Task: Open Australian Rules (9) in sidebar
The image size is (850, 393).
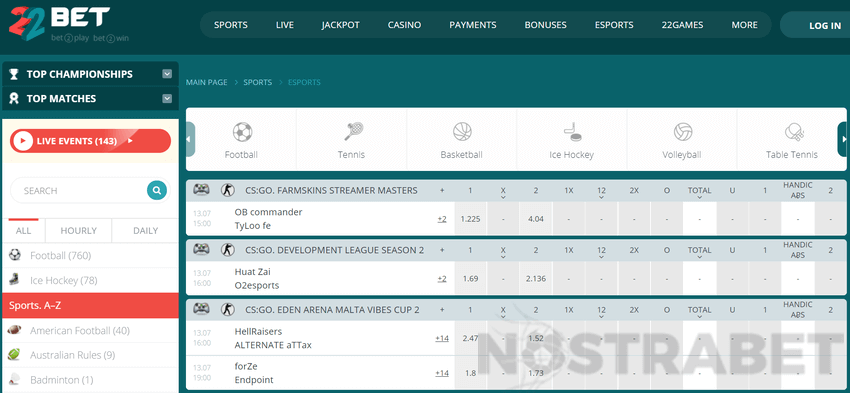Action: pyautogui.click(x=91, y=355)
